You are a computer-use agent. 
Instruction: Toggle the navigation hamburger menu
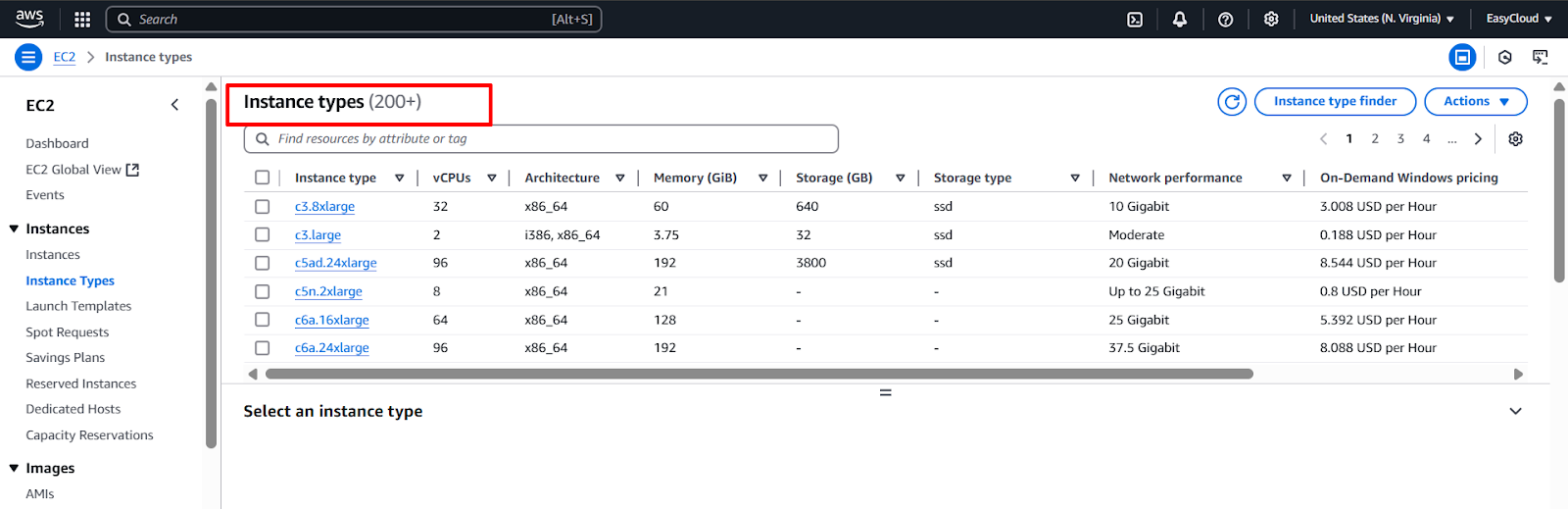(28, 57)
